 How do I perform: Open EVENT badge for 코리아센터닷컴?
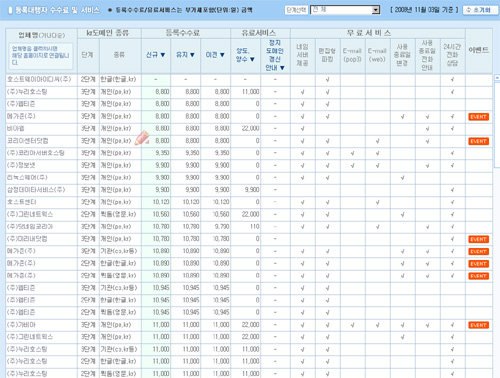coord(478,141)
